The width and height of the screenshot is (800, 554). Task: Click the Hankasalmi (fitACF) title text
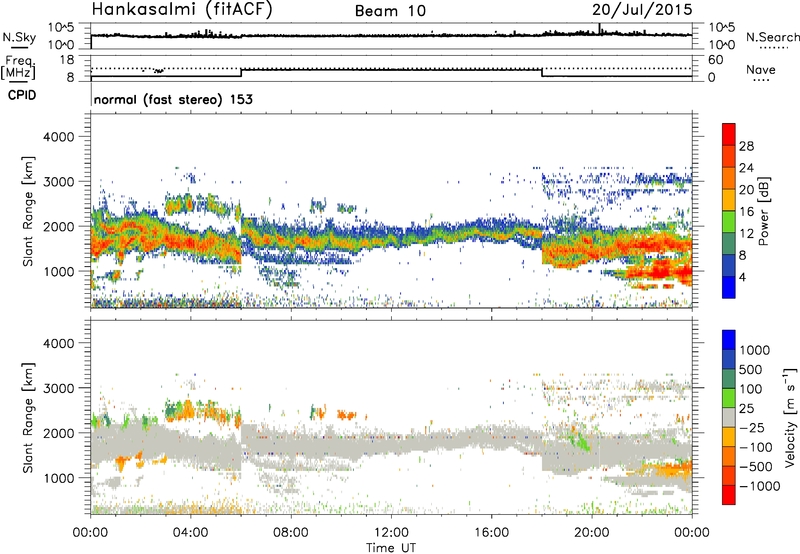(182, 9)
